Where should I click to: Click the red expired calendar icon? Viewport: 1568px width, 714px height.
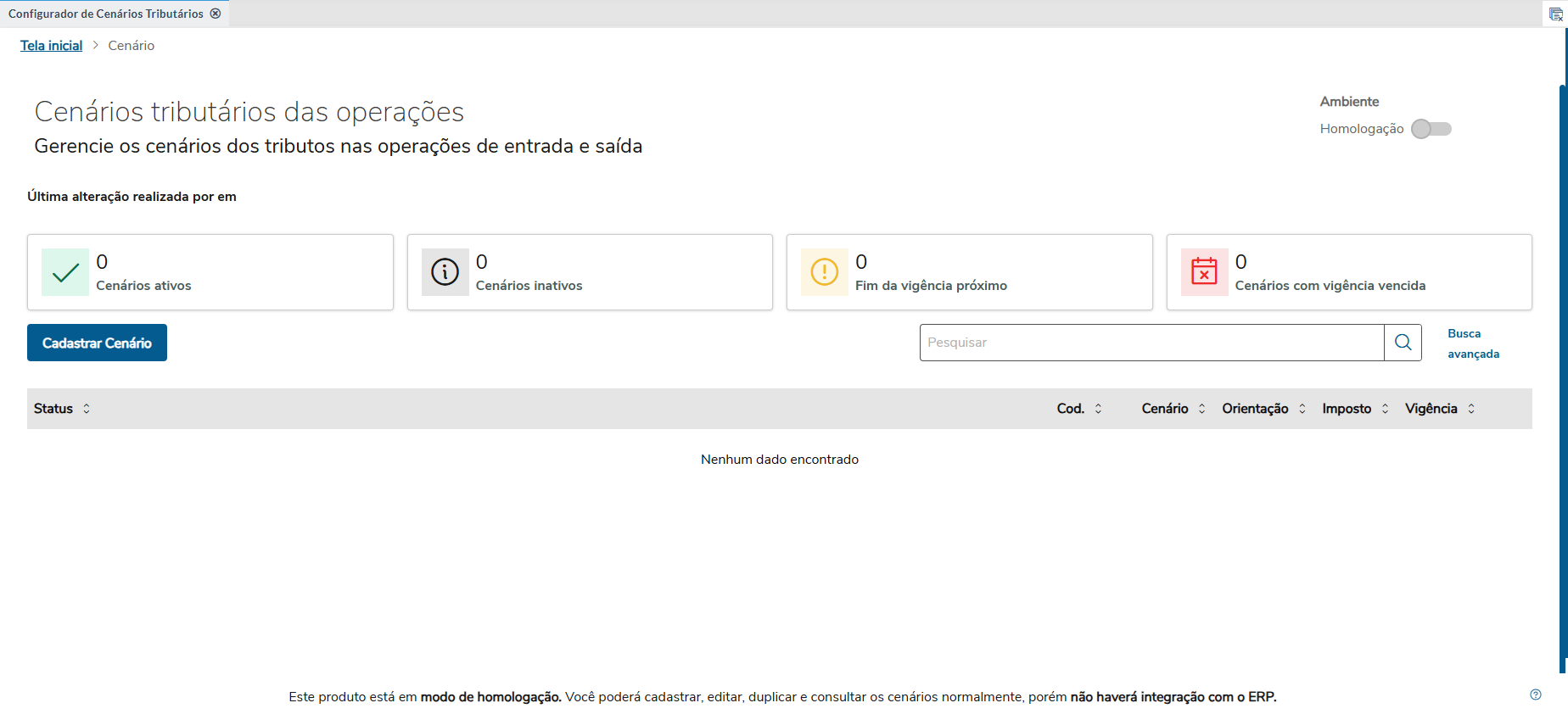click(x=1204, y=272)
